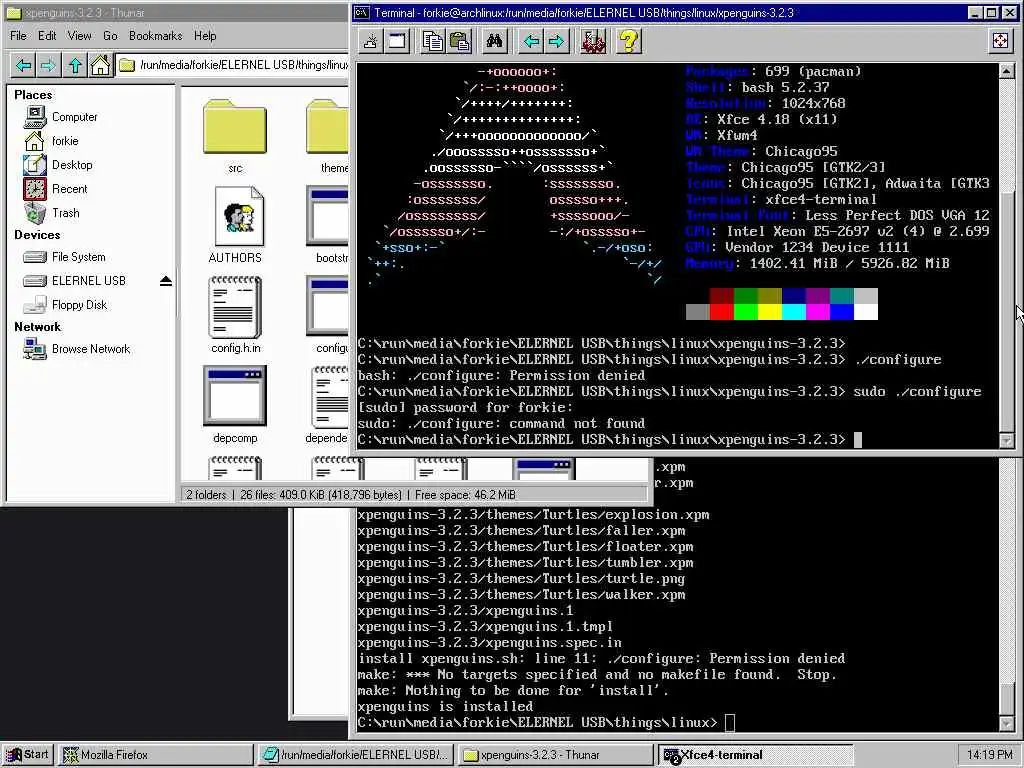Click back terminal scrollbar down arrow

1006,723
